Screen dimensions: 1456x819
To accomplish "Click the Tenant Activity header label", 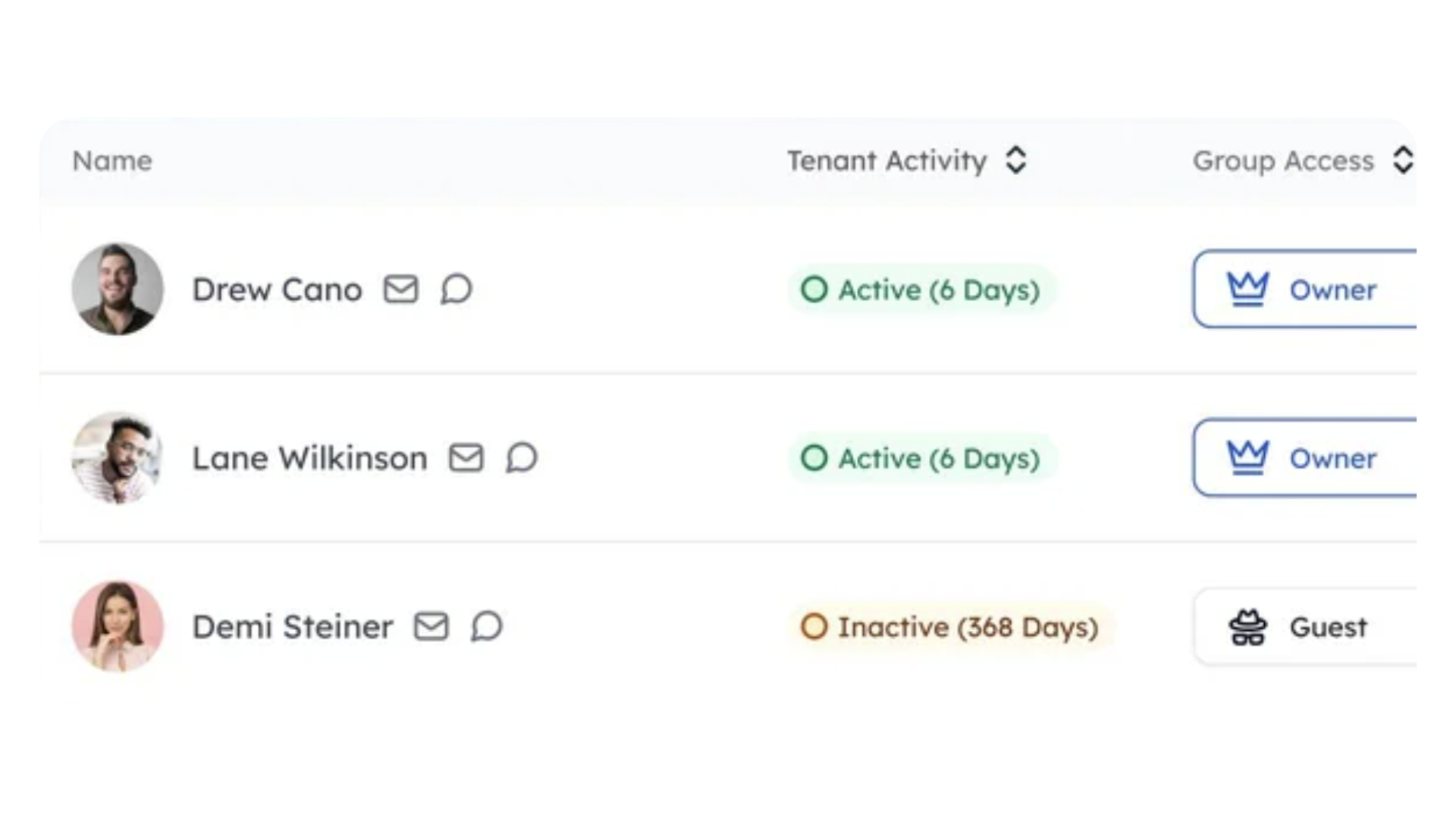I will click(x=886, y=161).
